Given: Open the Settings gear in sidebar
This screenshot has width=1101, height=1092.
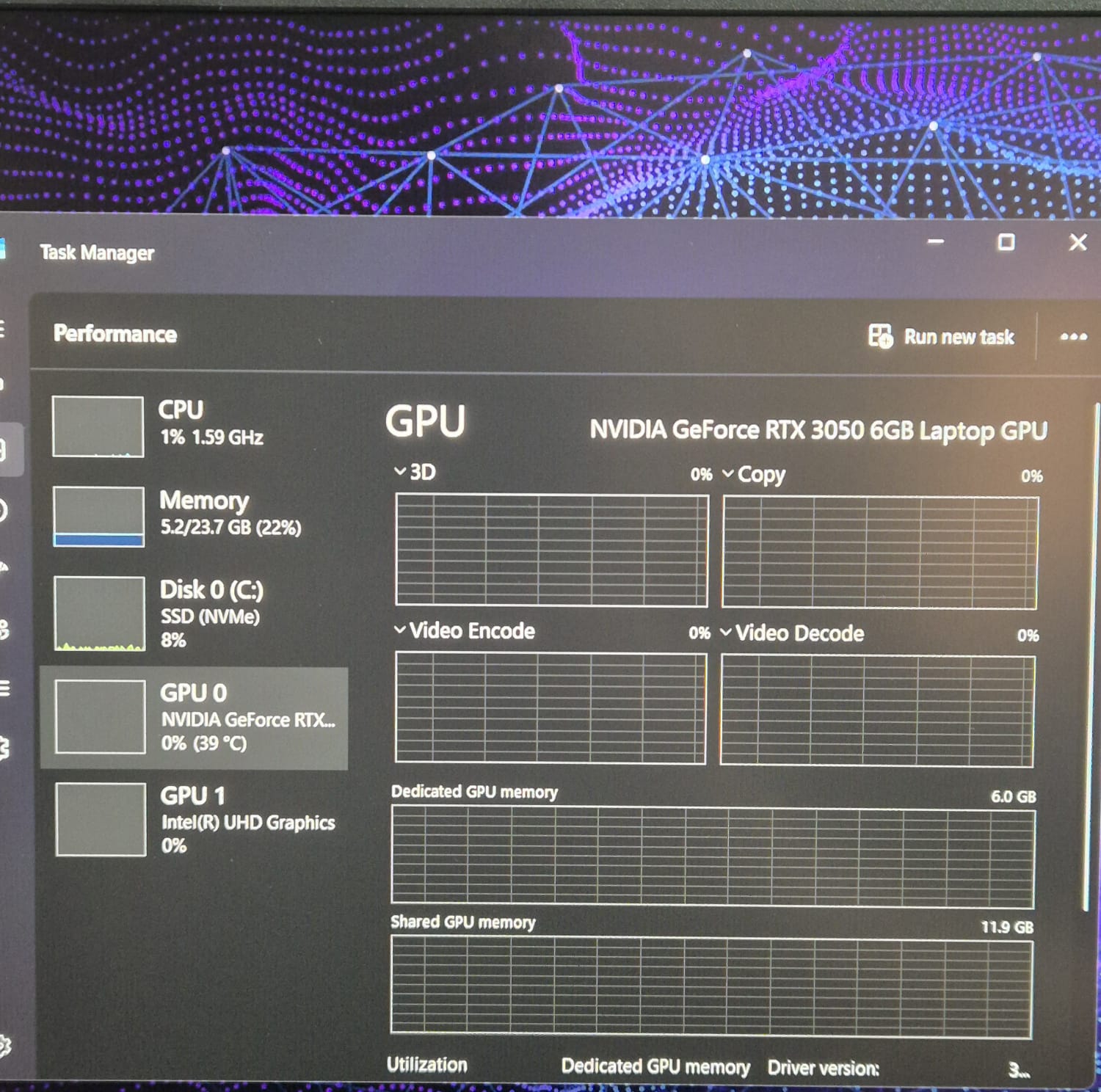Looking at the screenshot, I should click(x=4, y=1045).
